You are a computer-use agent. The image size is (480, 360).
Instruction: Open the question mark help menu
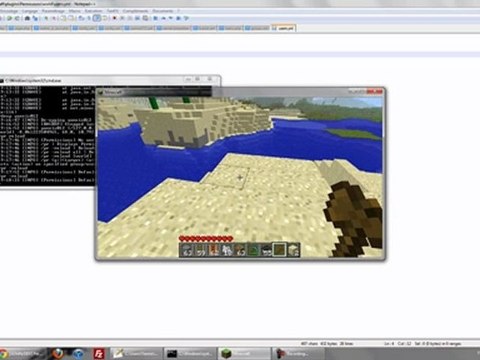[x=179, y=11]
